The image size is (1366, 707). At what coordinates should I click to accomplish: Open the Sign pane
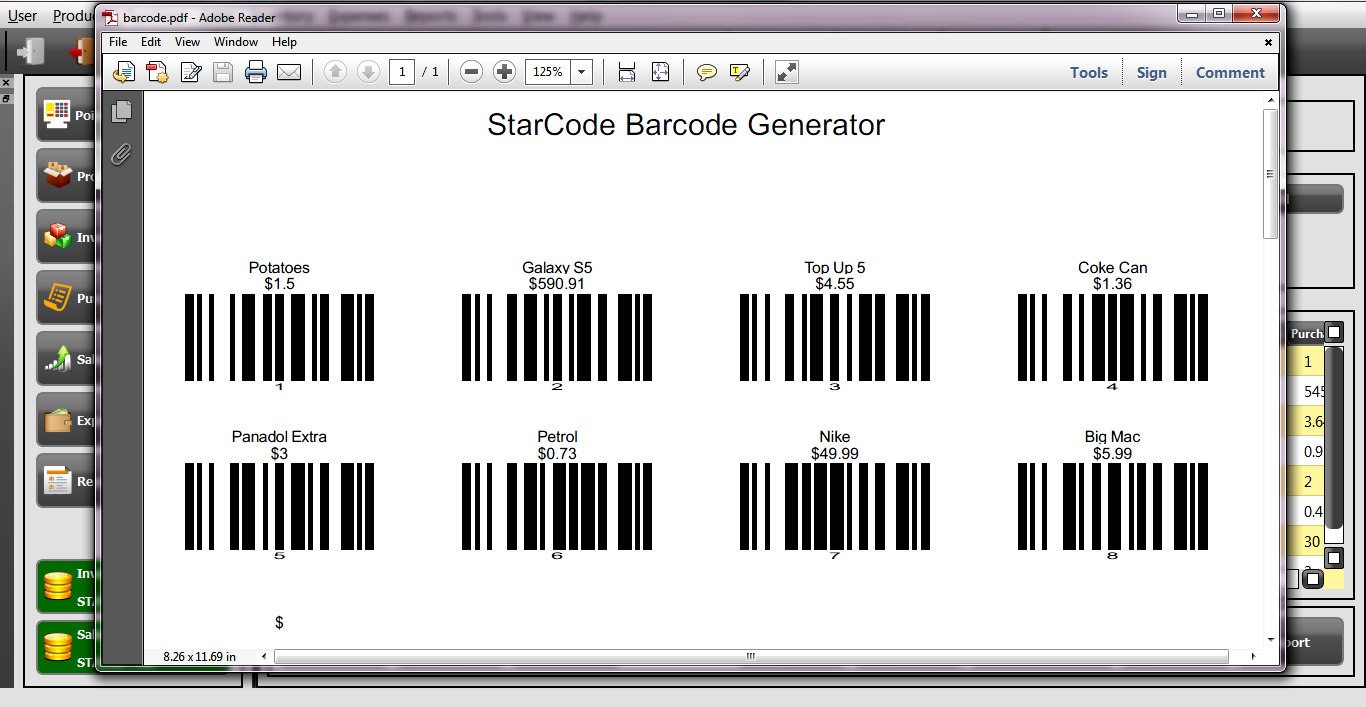coord(1152,72)
